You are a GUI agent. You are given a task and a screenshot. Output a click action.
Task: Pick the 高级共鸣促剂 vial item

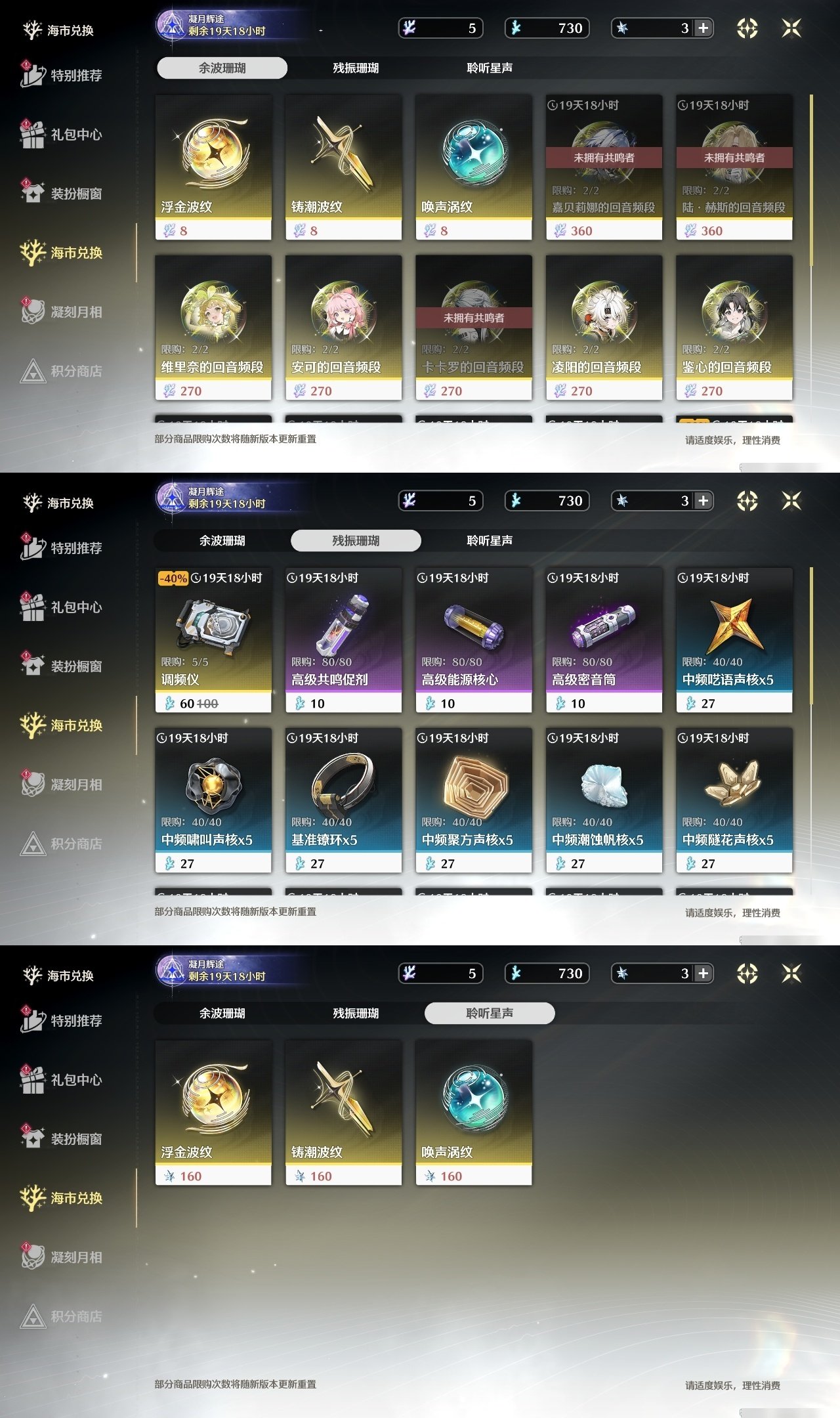point(343,641)
